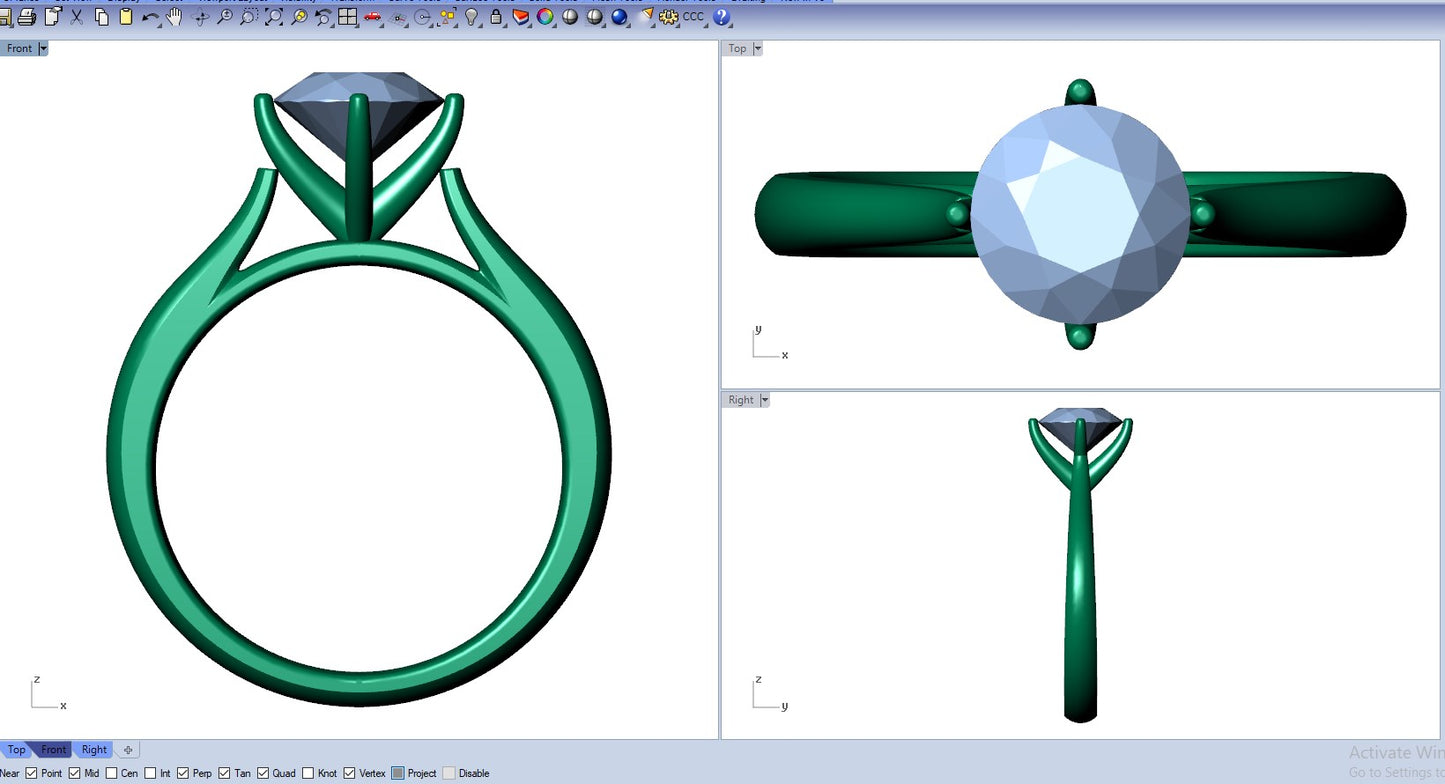Open the Top viewport dropdown arrow
Viewport: 1445px width, 784px height.
757,48
